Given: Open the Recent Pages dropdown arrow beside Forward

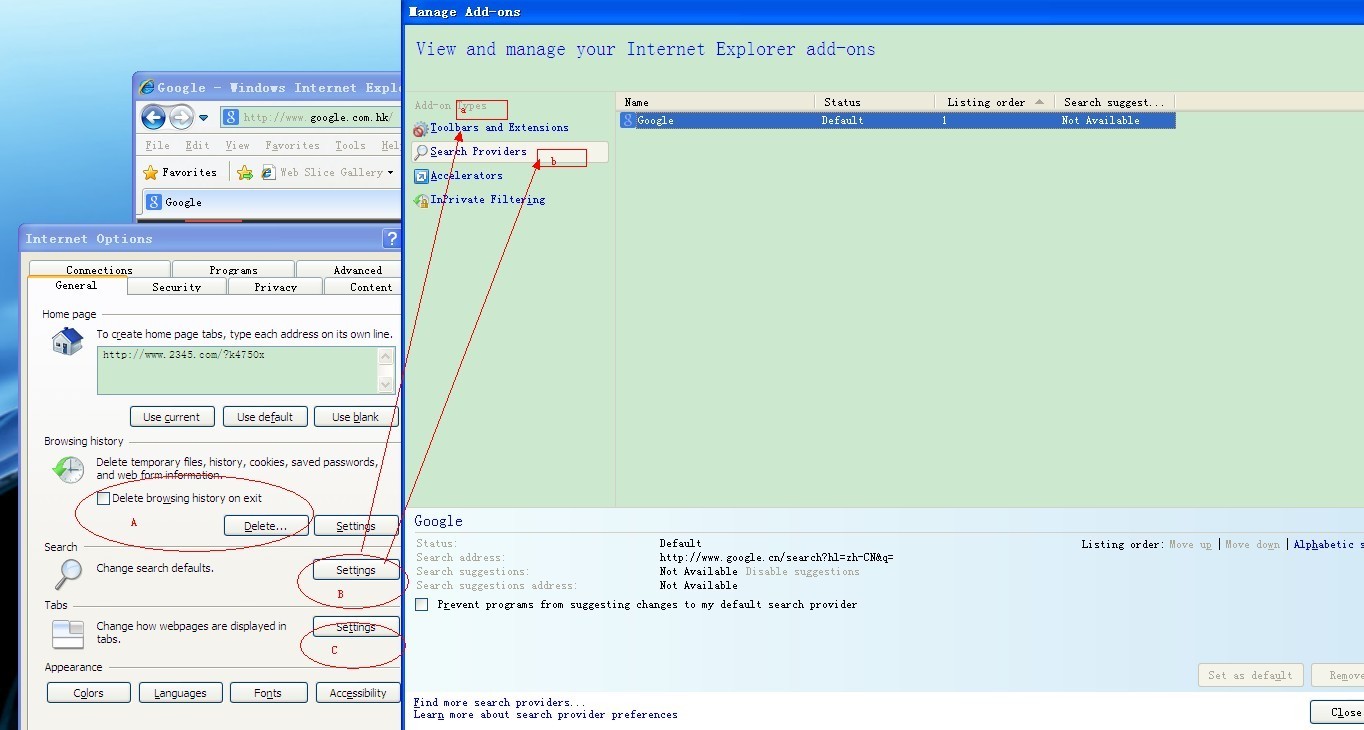Looking at the screenshot, I should [204, 118].
